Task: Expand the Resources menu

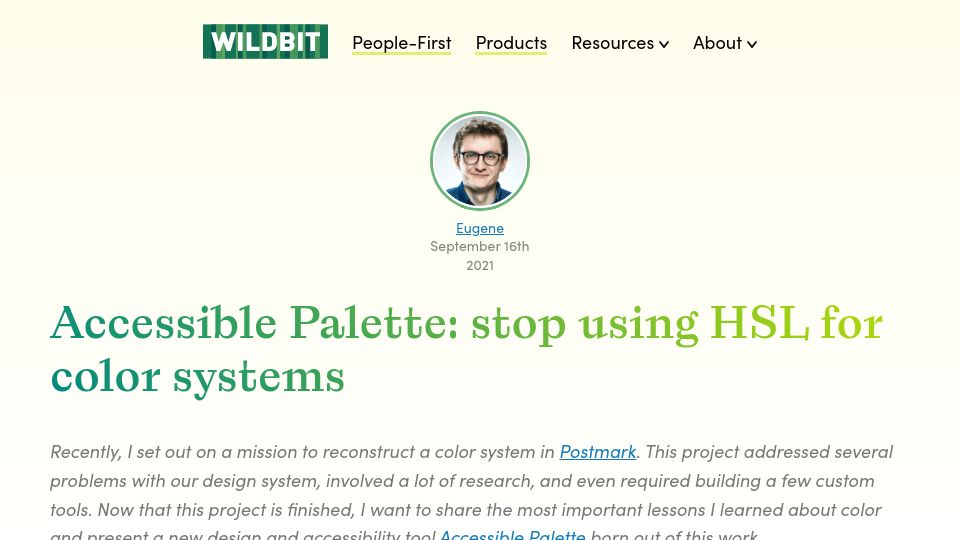Action: pos(620,43)
